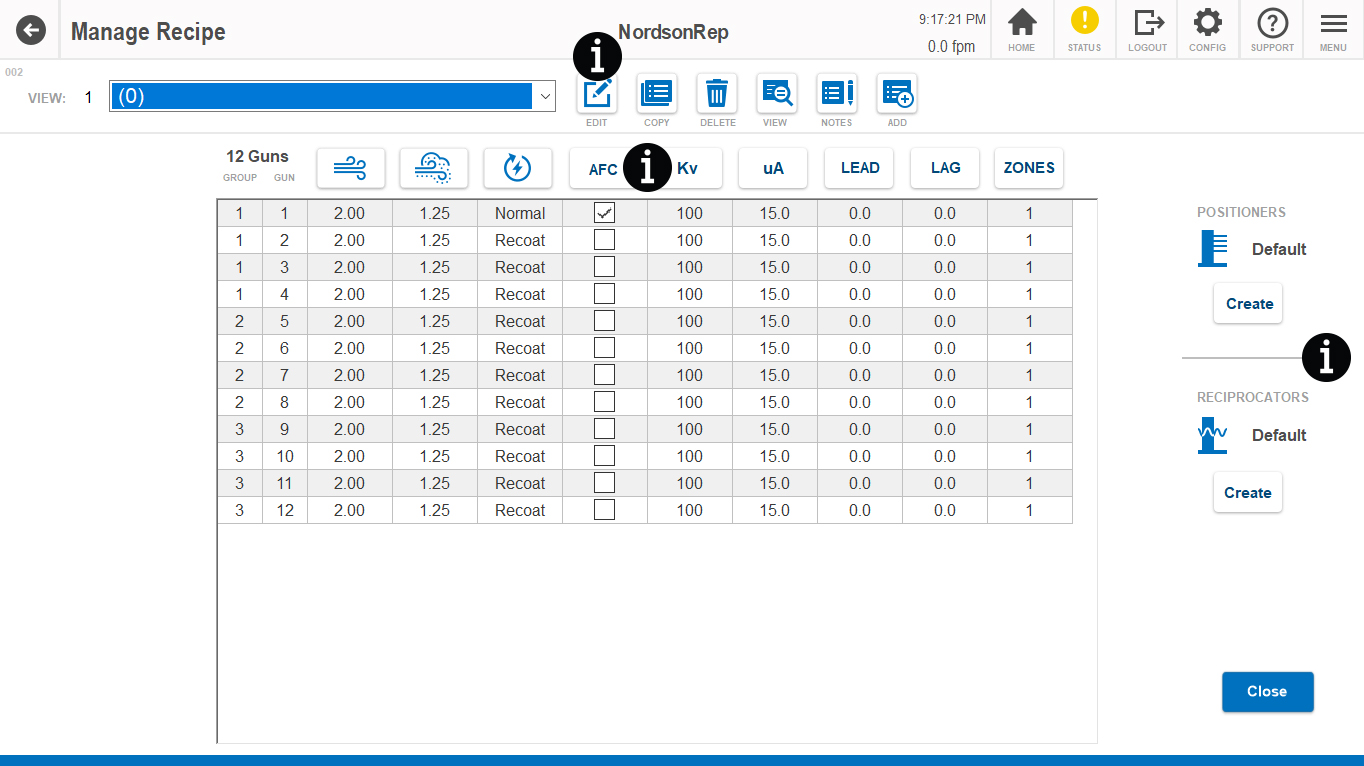Click the electrostatic mode column icon

517,168
